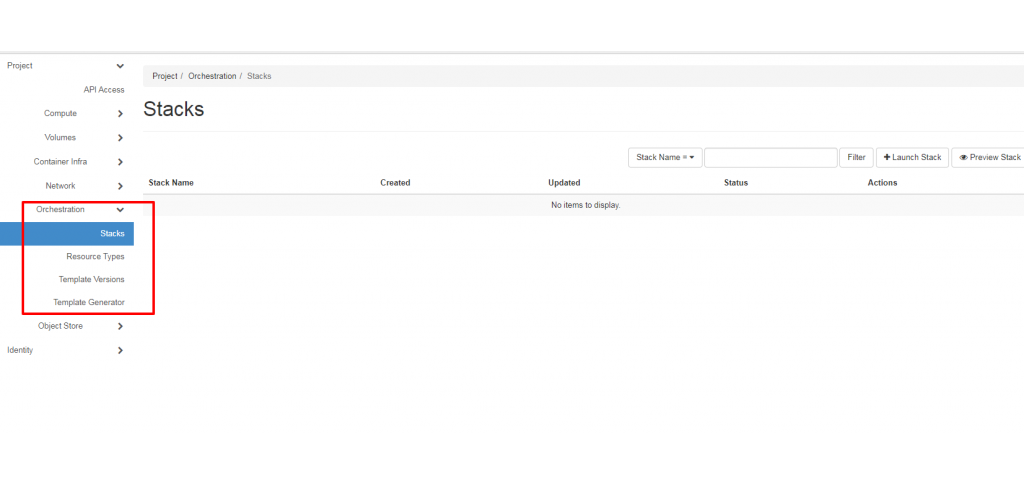Image resolution: width=1024 pixels, height=486 pixels.
Task: Collapse the Project panel chevron
Action: click(x=120, y=66)
